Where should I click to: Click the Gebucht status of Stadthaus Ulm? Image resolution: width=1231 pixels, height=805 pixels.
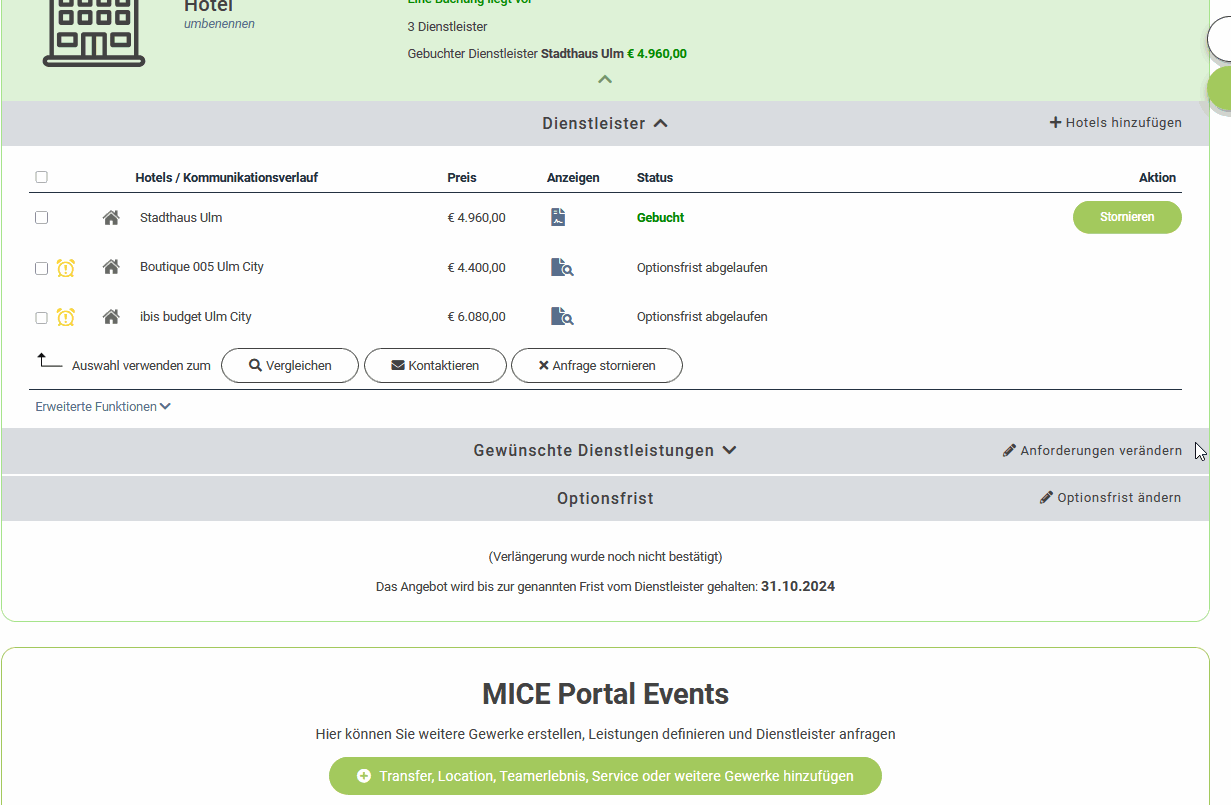(660, 217)
